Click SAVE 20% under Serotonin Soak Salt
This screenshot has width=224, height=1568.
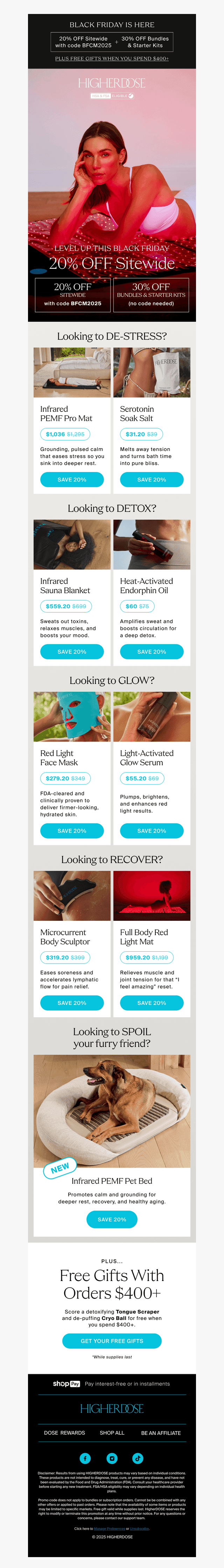[152, 480]
